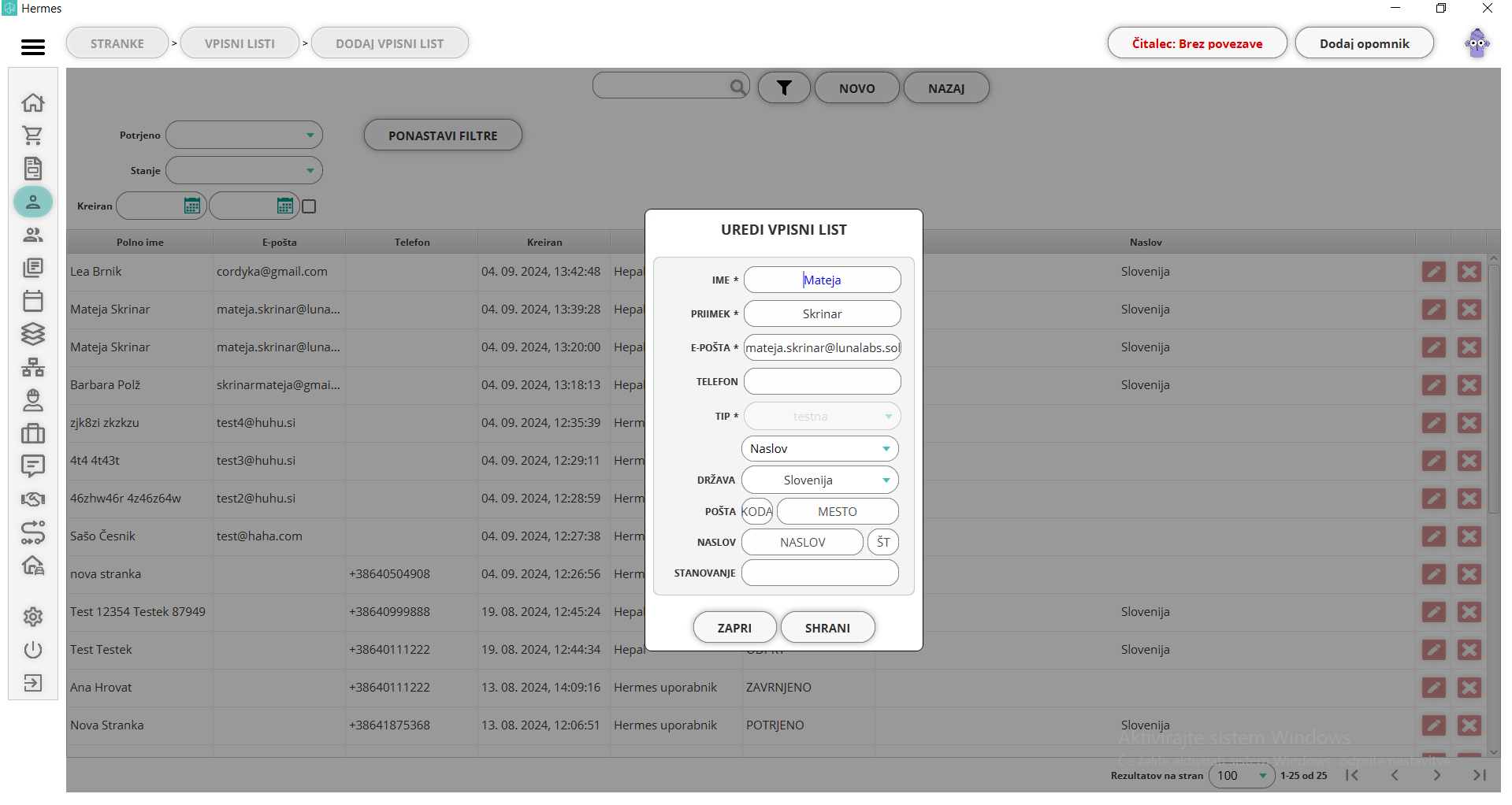Select the highlighted person (Stranke) sidebar icon
Viewport: 1512px width, 805px height.
coord(33,202)
